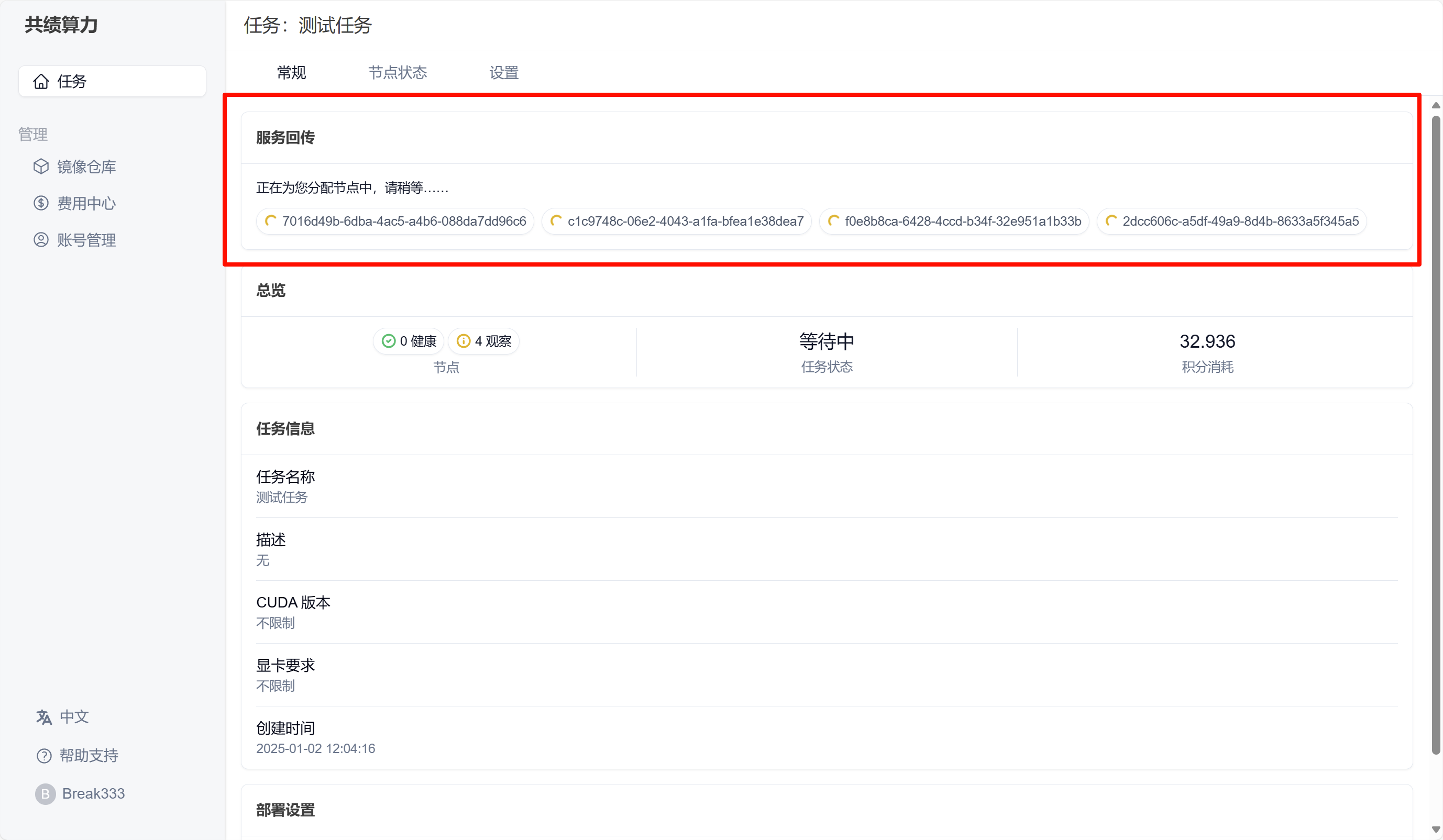
Task: Click the 显卡要求 field label
Action: coord(285,666)
